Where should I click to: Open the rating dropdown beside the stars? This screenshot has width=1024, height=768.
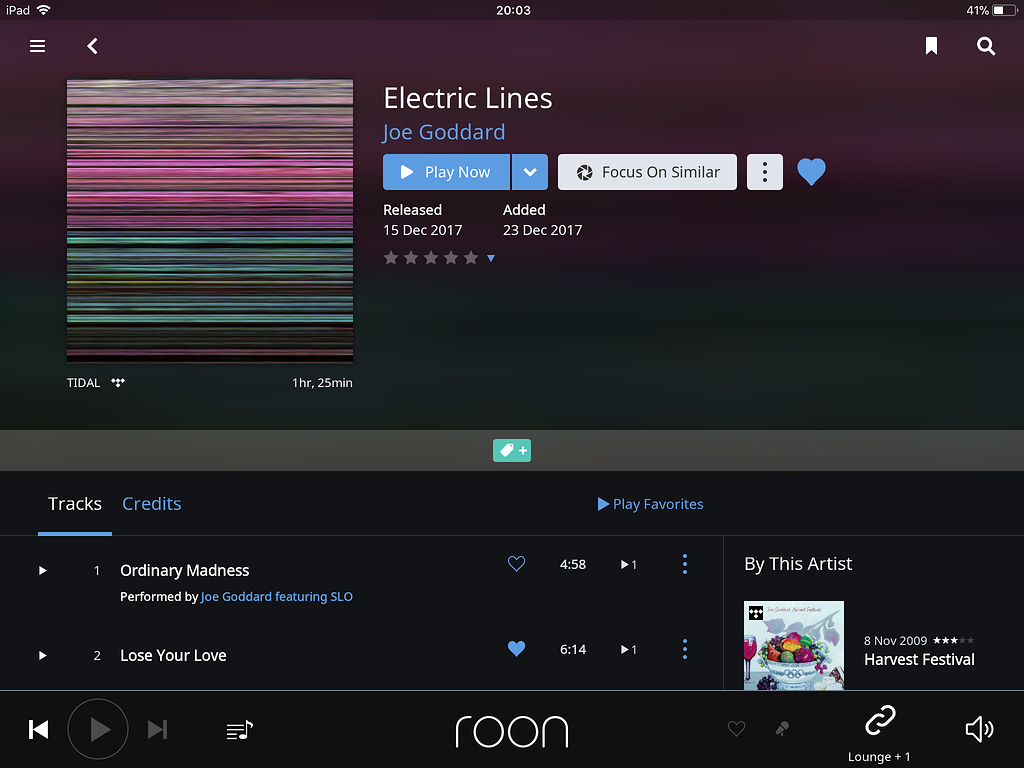490,258
